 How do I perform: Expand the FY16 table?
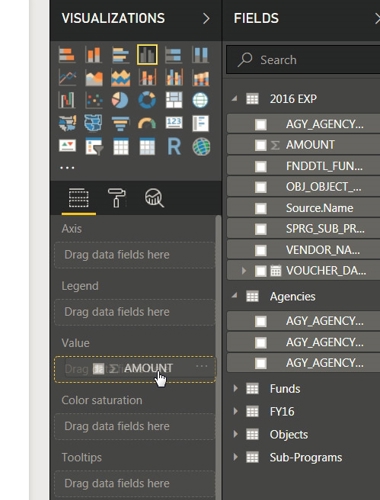pyautogui.click(x=235, y=411)
